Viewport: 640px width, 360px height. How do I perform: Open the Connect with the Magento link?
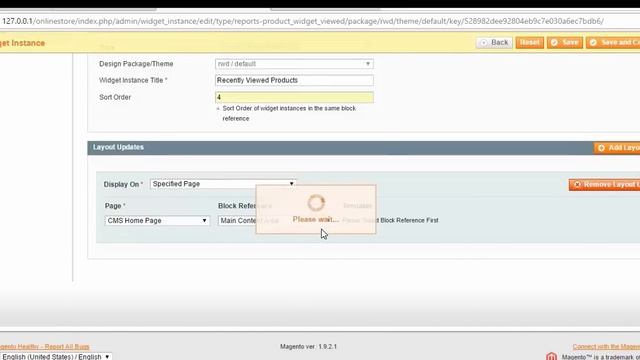606,347
